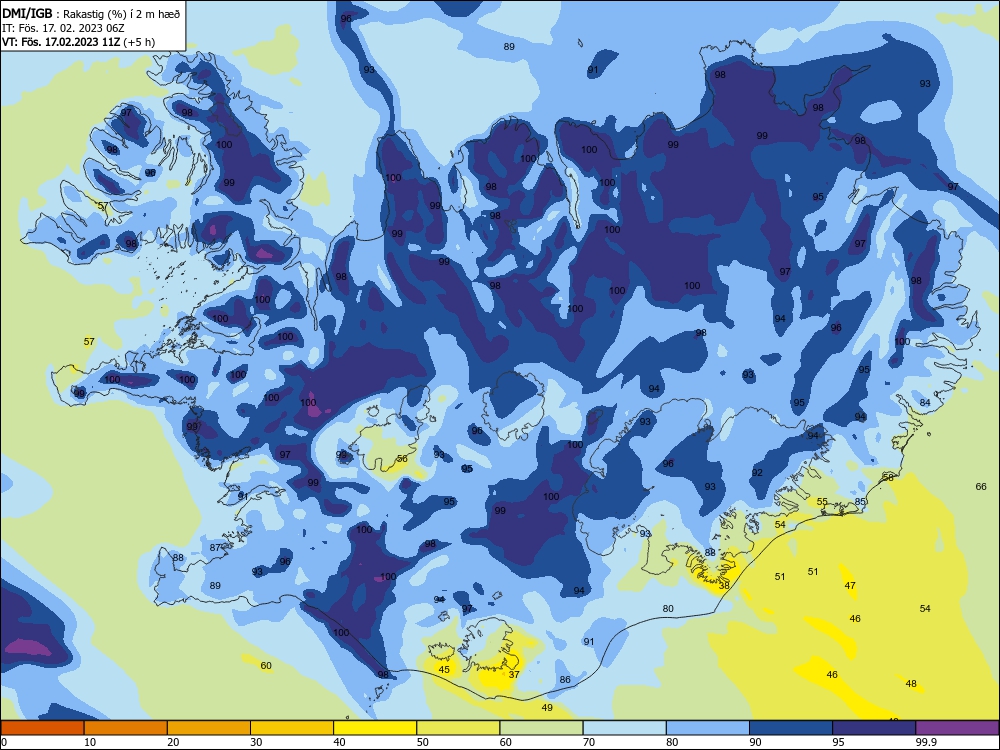The width and height of the screenshot is (1000, 750).
Task: Click the humidity value '38' on the map
Action: point(724,585)
